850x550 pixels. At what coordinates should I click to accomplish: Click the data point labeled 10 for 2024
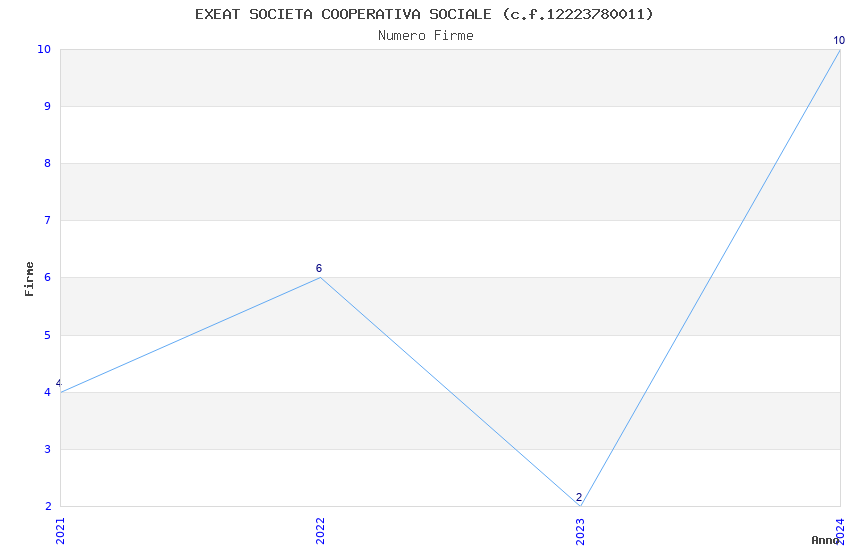(839, 50)
